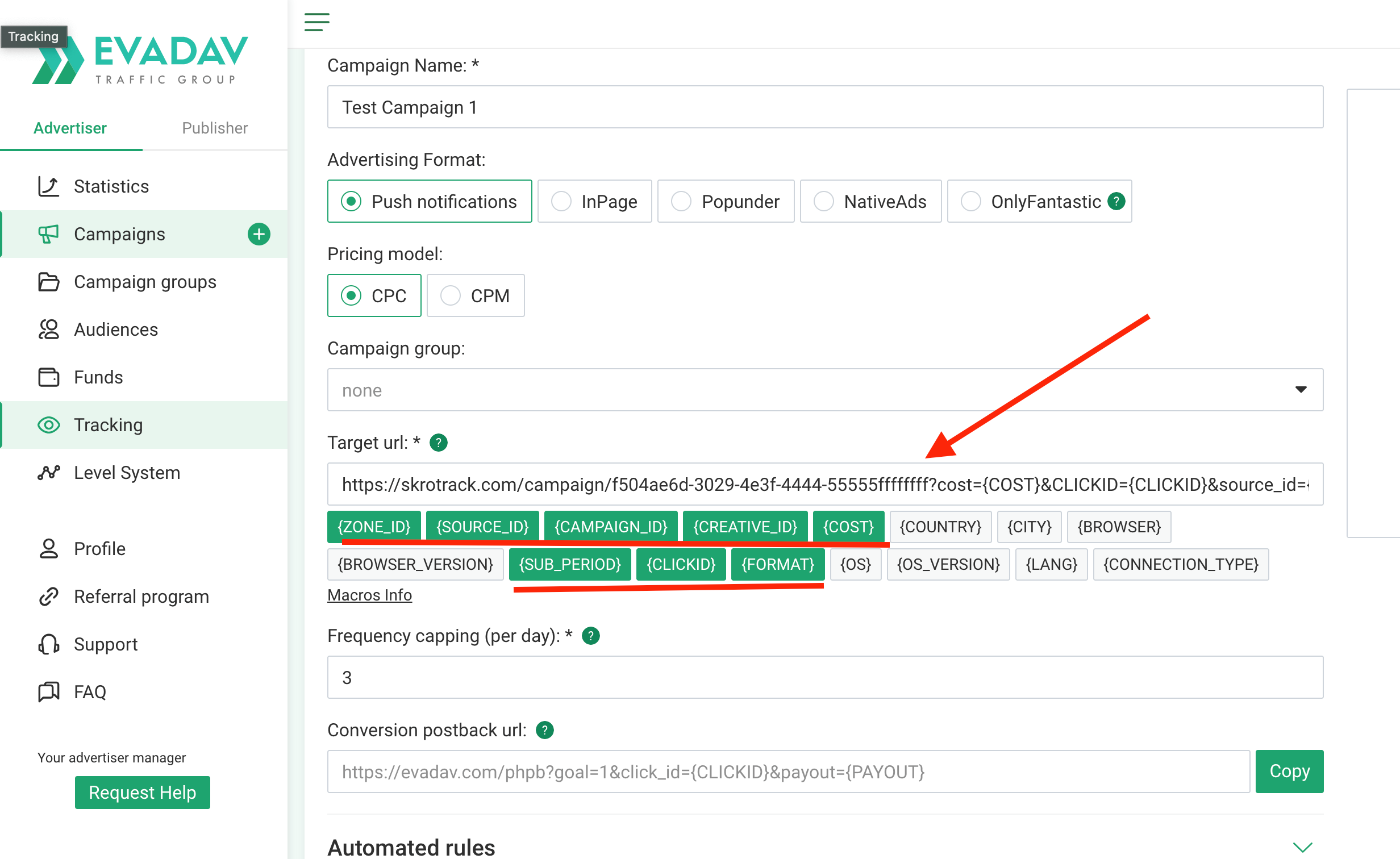Click the Audiences people icon
The width and height of the screenshot is (1400, 859).
[x=48, y=330]
